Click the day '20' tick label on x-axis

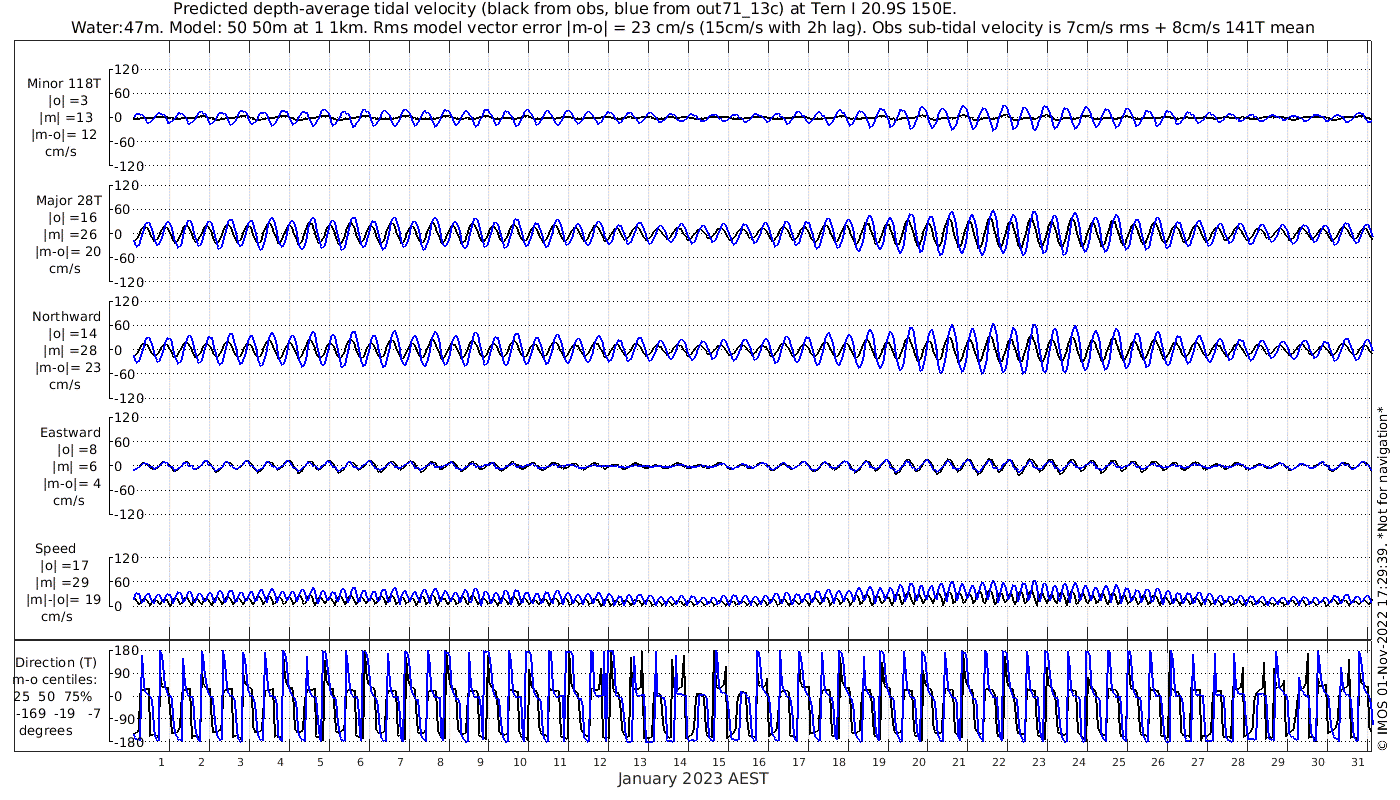[x=918, y=762]
